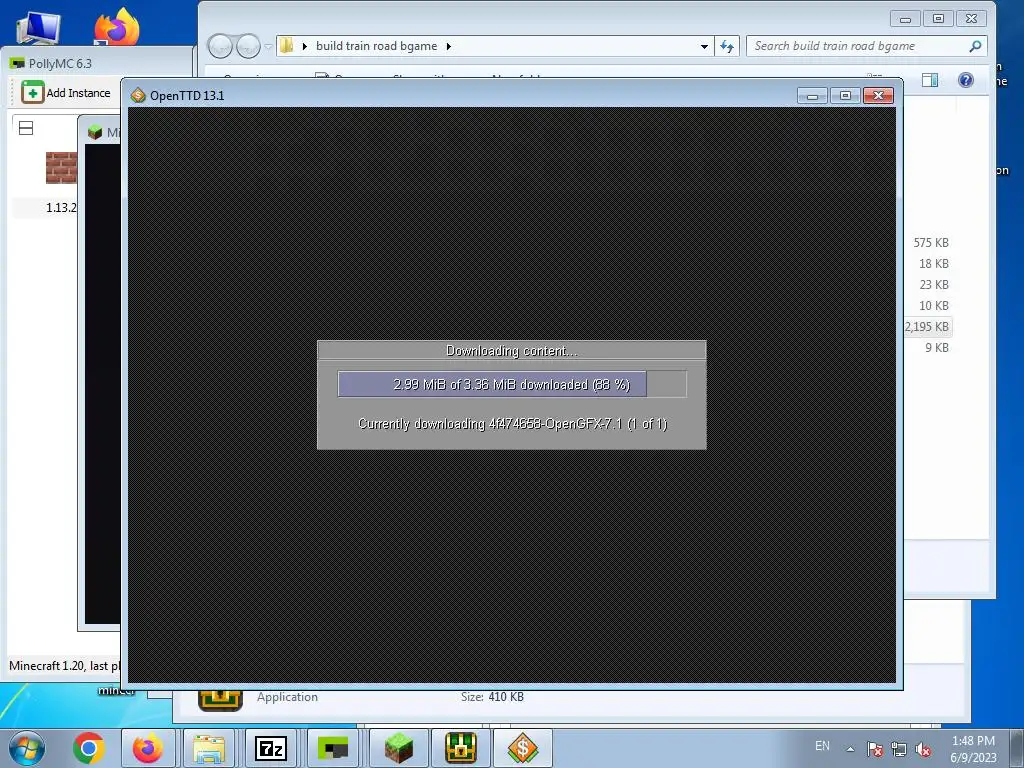Click the Currently downloading OpenGFX status text
Viewport: 1024px width, 768px height.
pos(513,424)
